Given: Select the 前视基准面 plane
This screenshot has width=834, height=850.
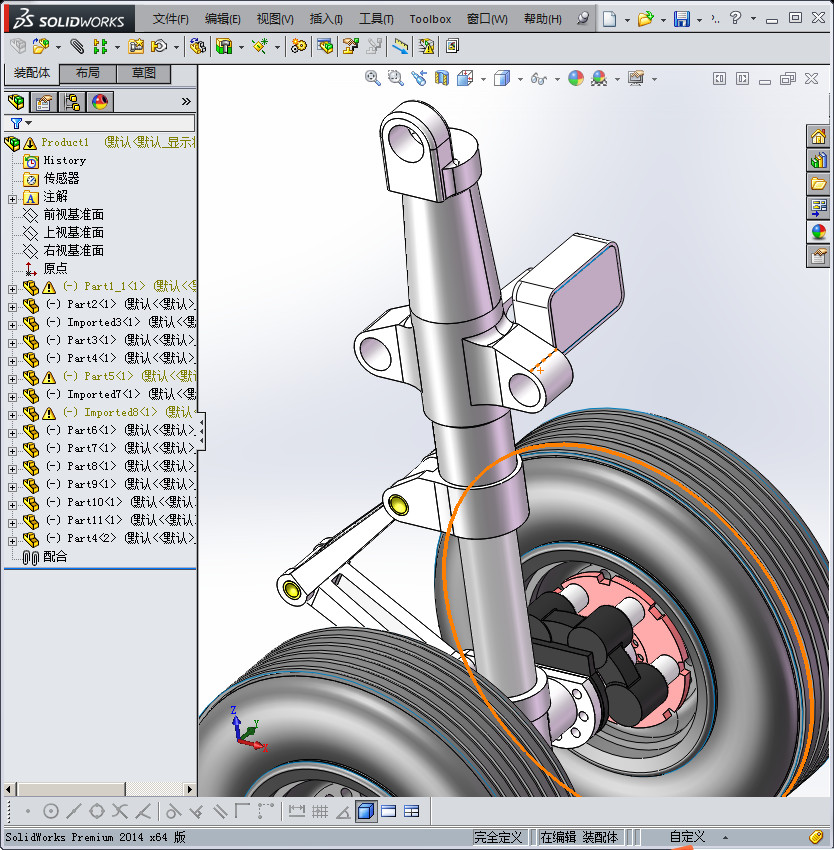Looking at the screenshot, I should [x=73, y=215].
